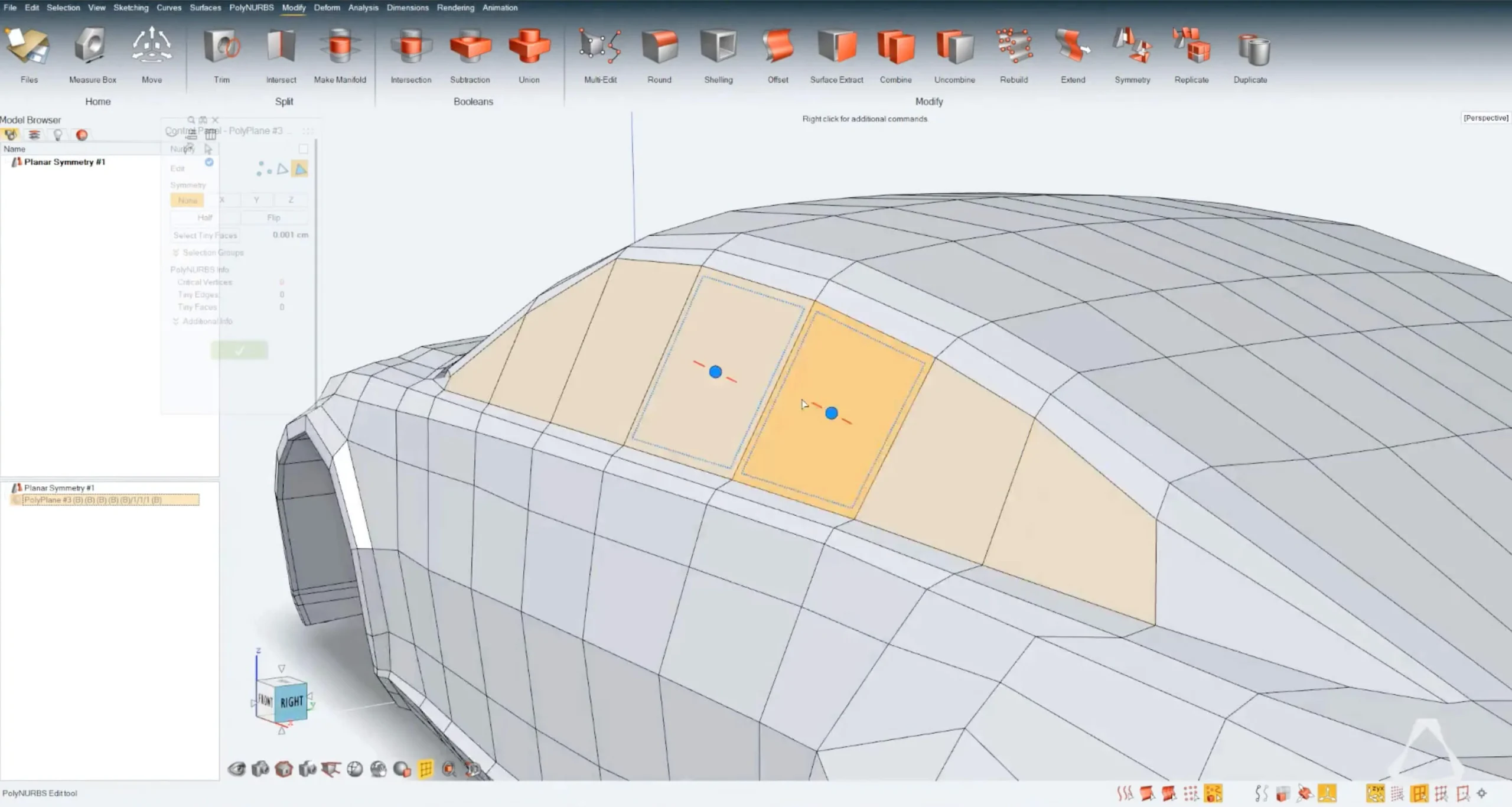The width and height of the screenshot is (1512, 807).
Task: Open the Shelling tool
Action: coord(718,48)
